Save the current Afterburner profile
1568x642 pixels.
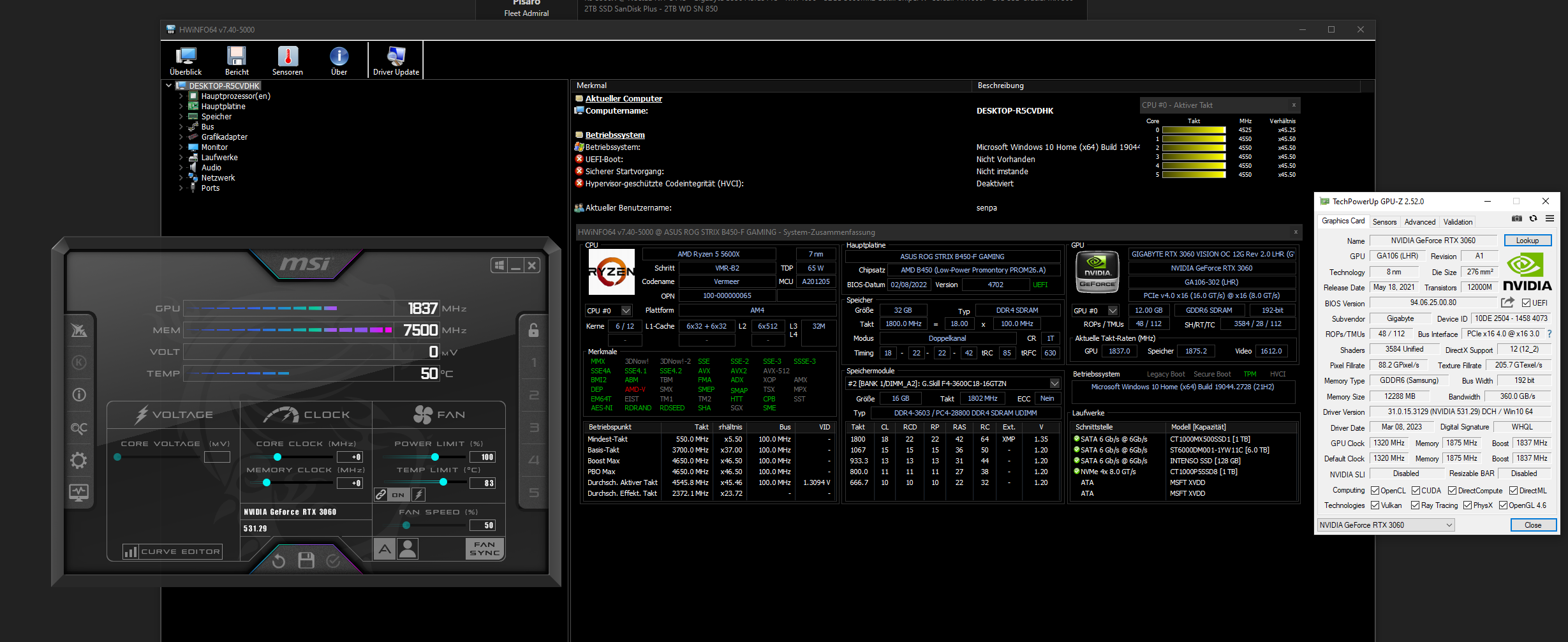(306, 560)
